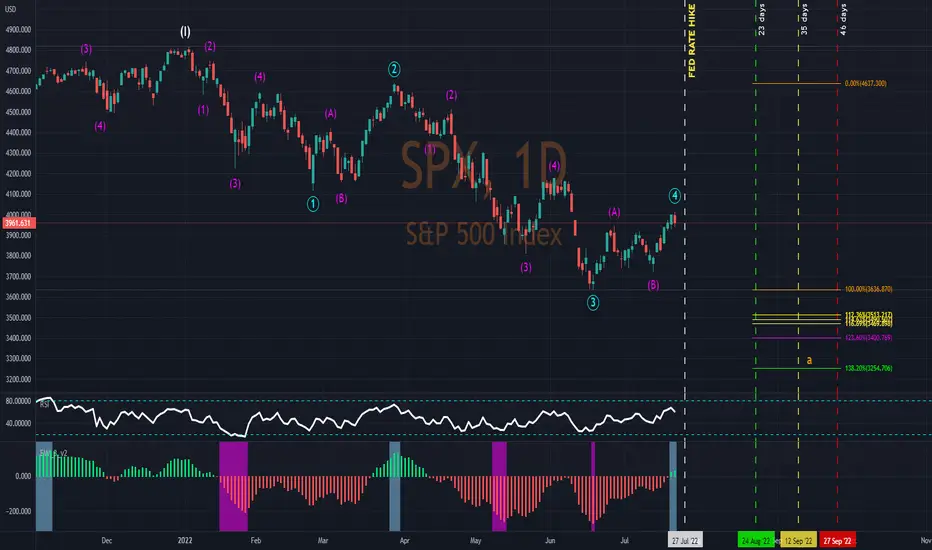The image size is (932, 550).
Task: Select the 0.00% Fibonacci level label
Action: pyautogui.click(x=865, y=83)
